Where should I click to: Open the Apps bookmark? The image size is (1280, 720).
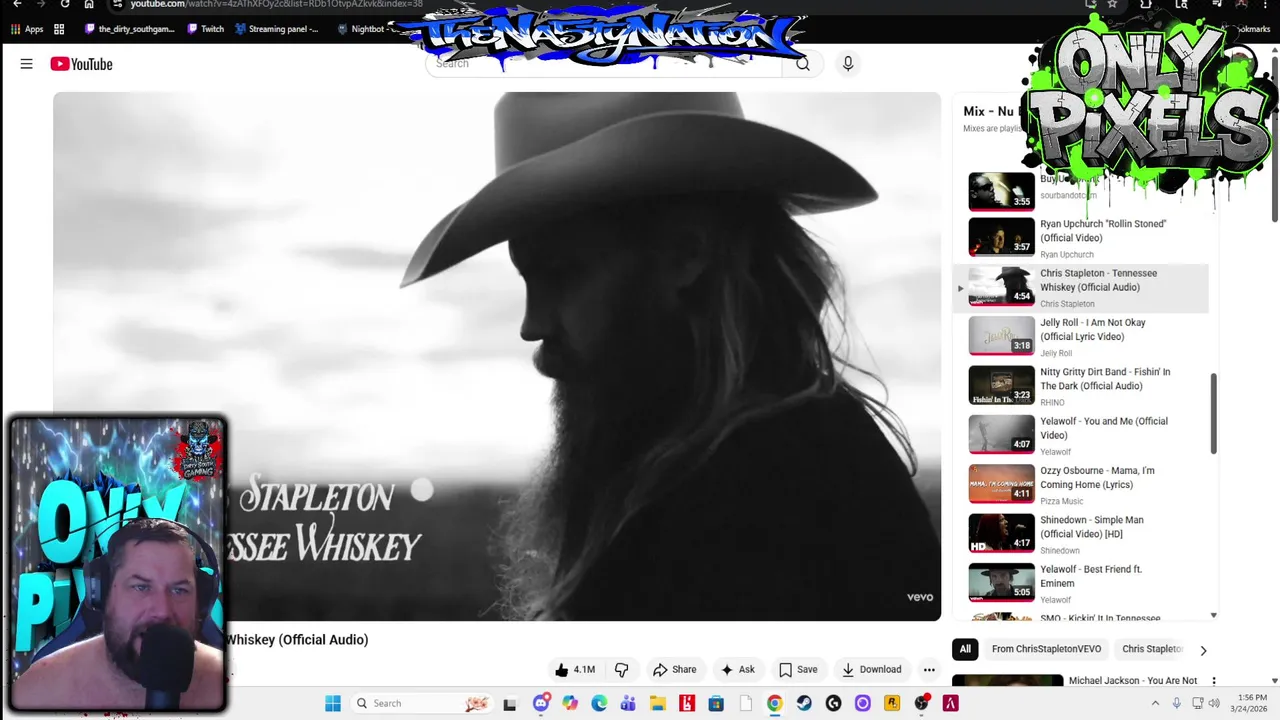click(27, 29)
